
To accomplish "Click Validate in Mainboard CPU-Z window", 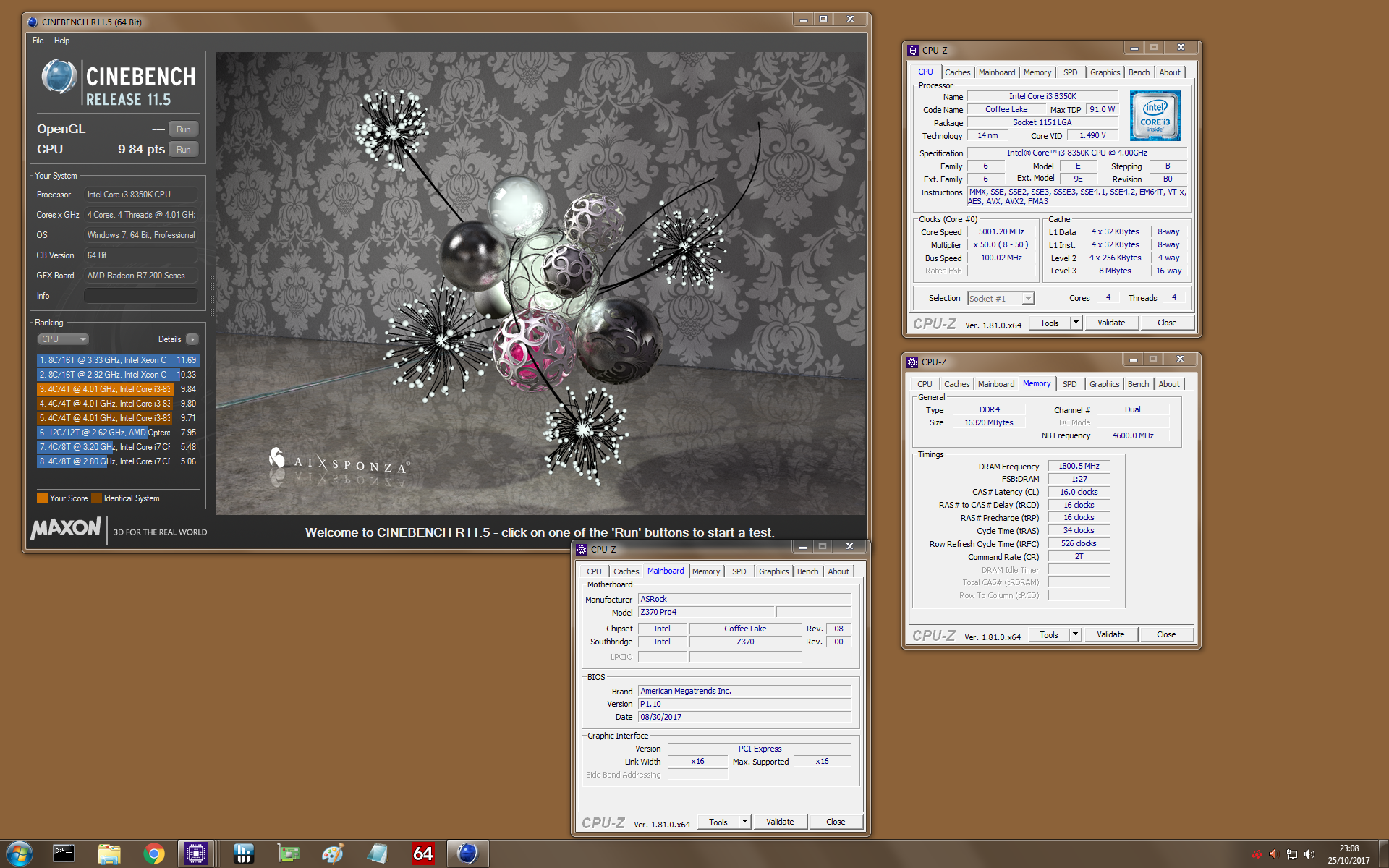I will [x=780, y=822].
